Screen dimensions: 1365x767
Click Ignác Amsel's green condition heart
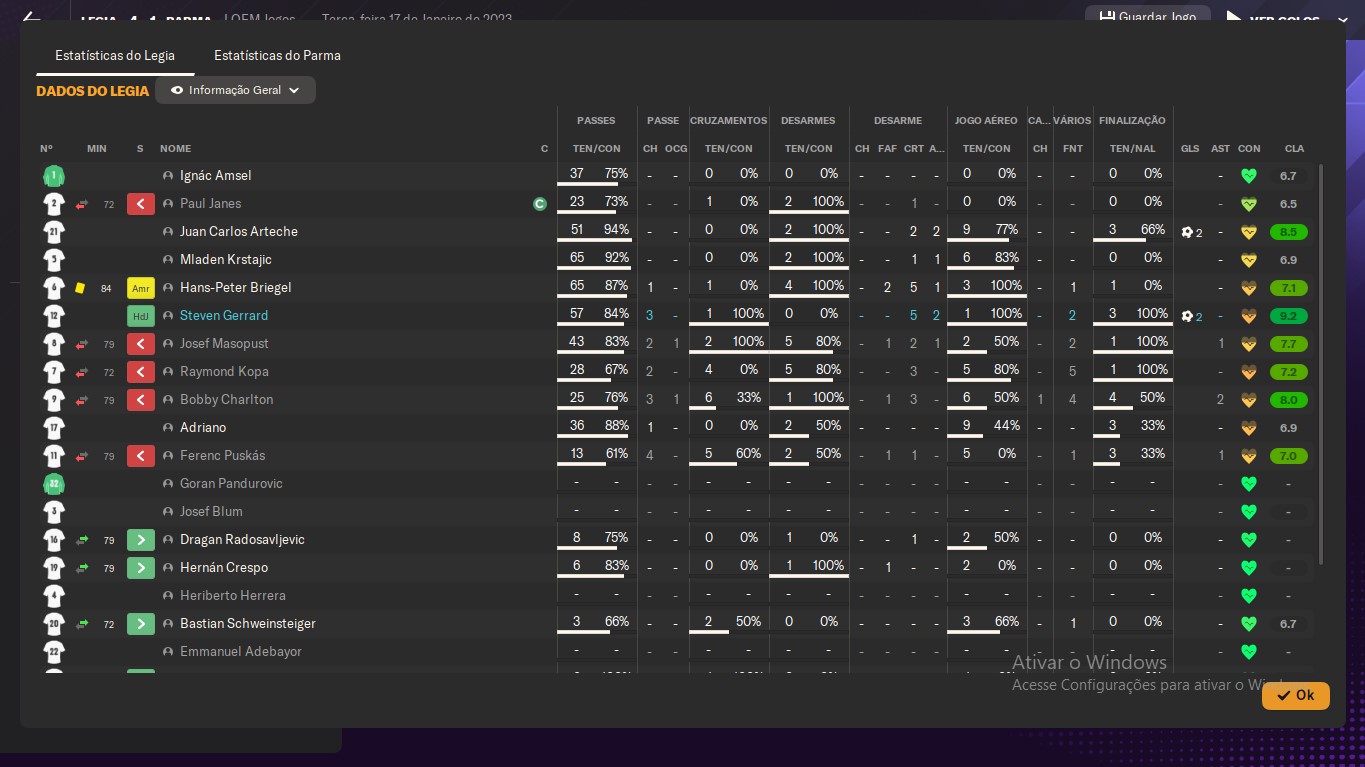coord(1248,176)
